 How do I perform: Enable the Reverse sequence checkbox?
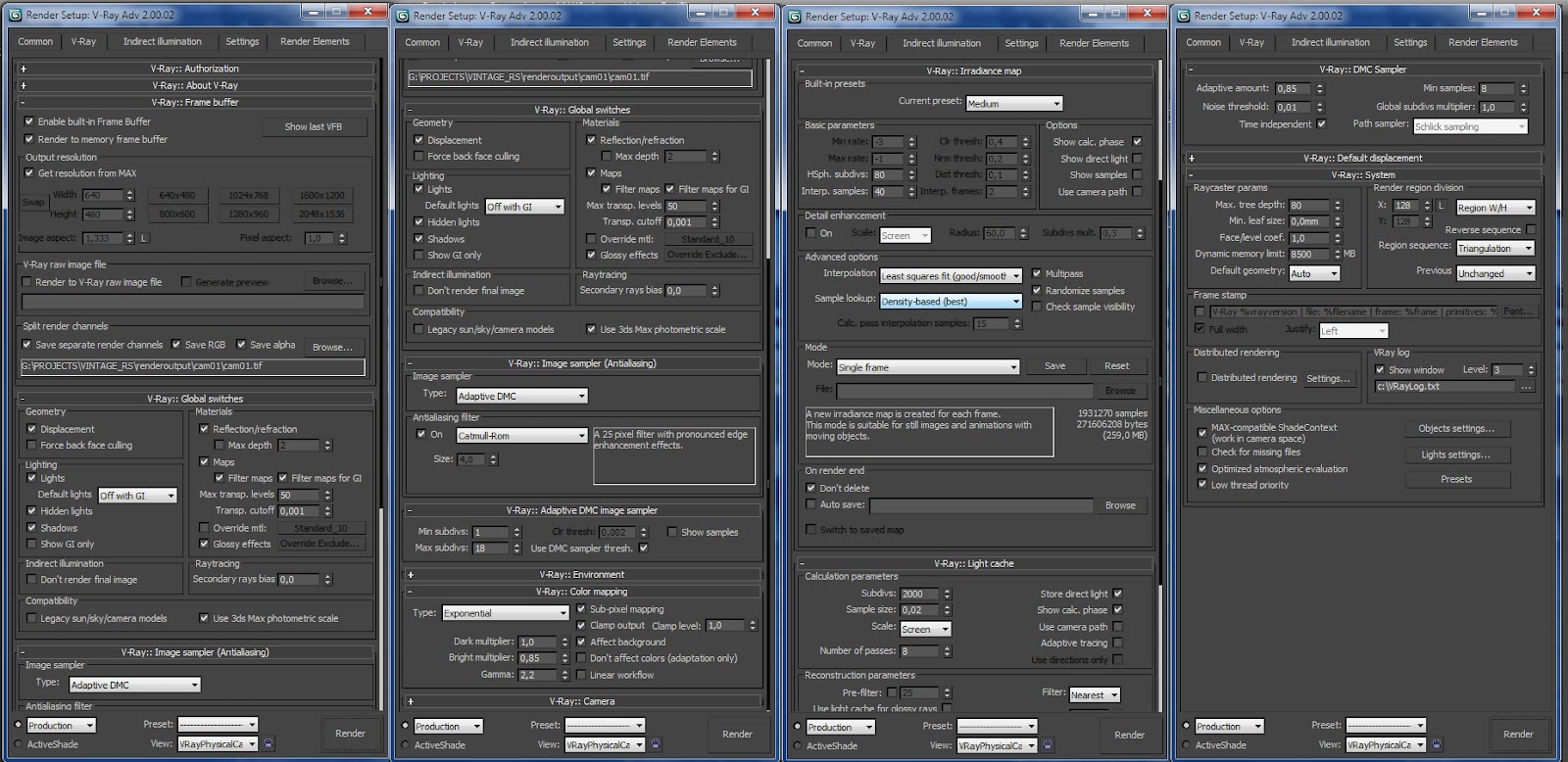tap(1531, 229)
